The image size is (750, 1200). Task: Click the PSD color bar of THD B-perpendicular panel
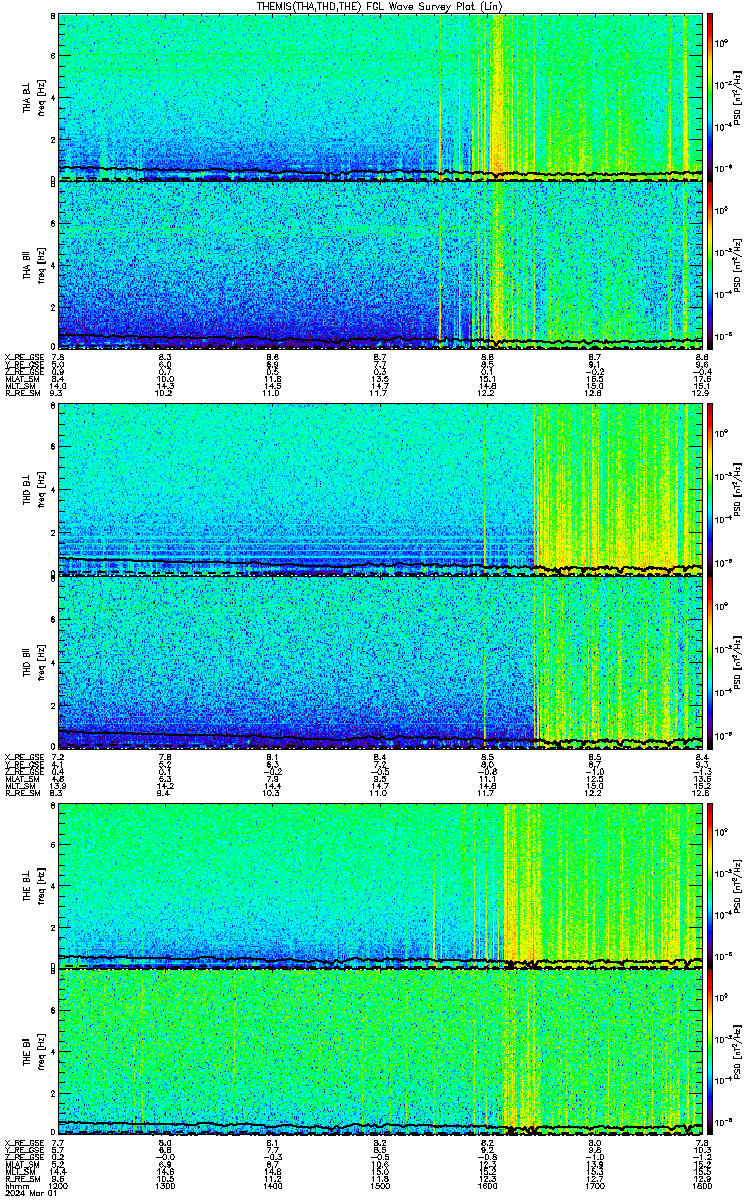click(x=710, y=490)
